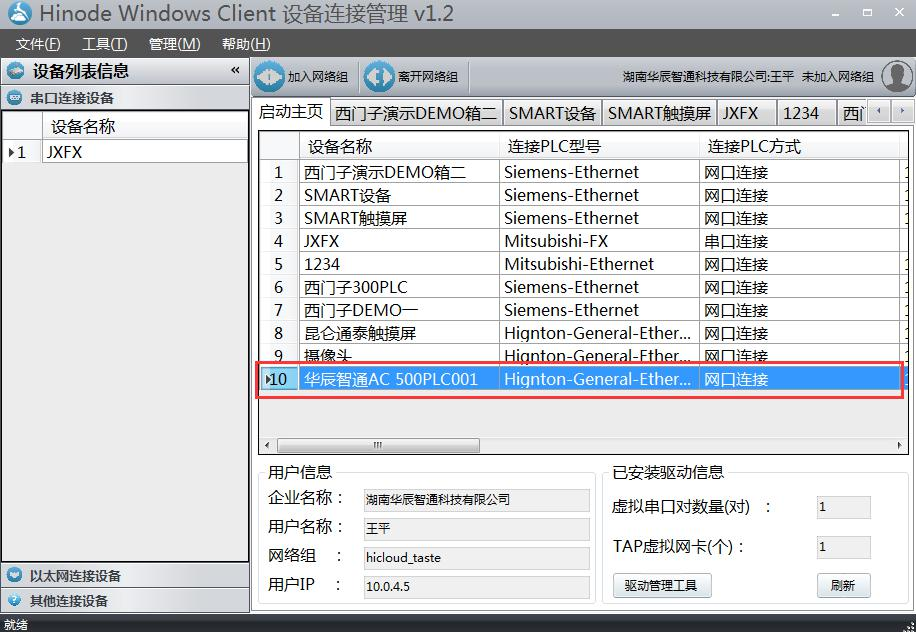The width and height of the screenshot is (916, 632).
Task: Click the 加入网络组 blue network icon
Action: point(270,75)
